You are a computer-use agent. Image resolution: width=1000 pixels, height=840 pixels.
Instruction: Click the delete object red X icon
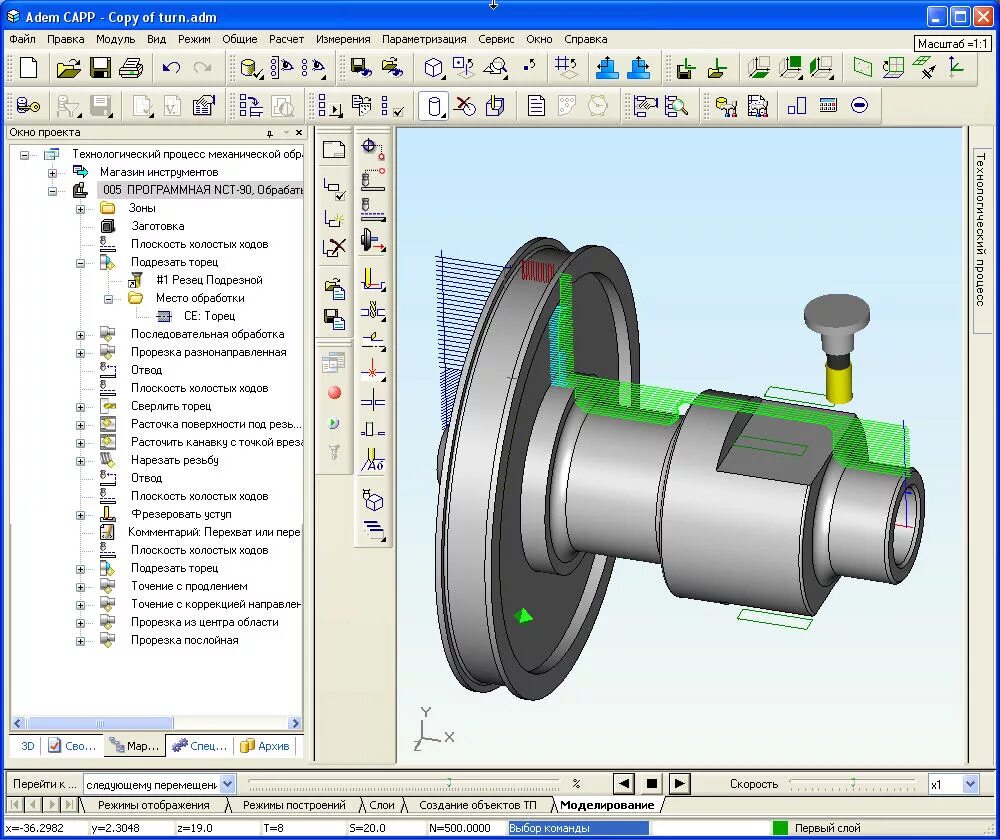point(334,247)
